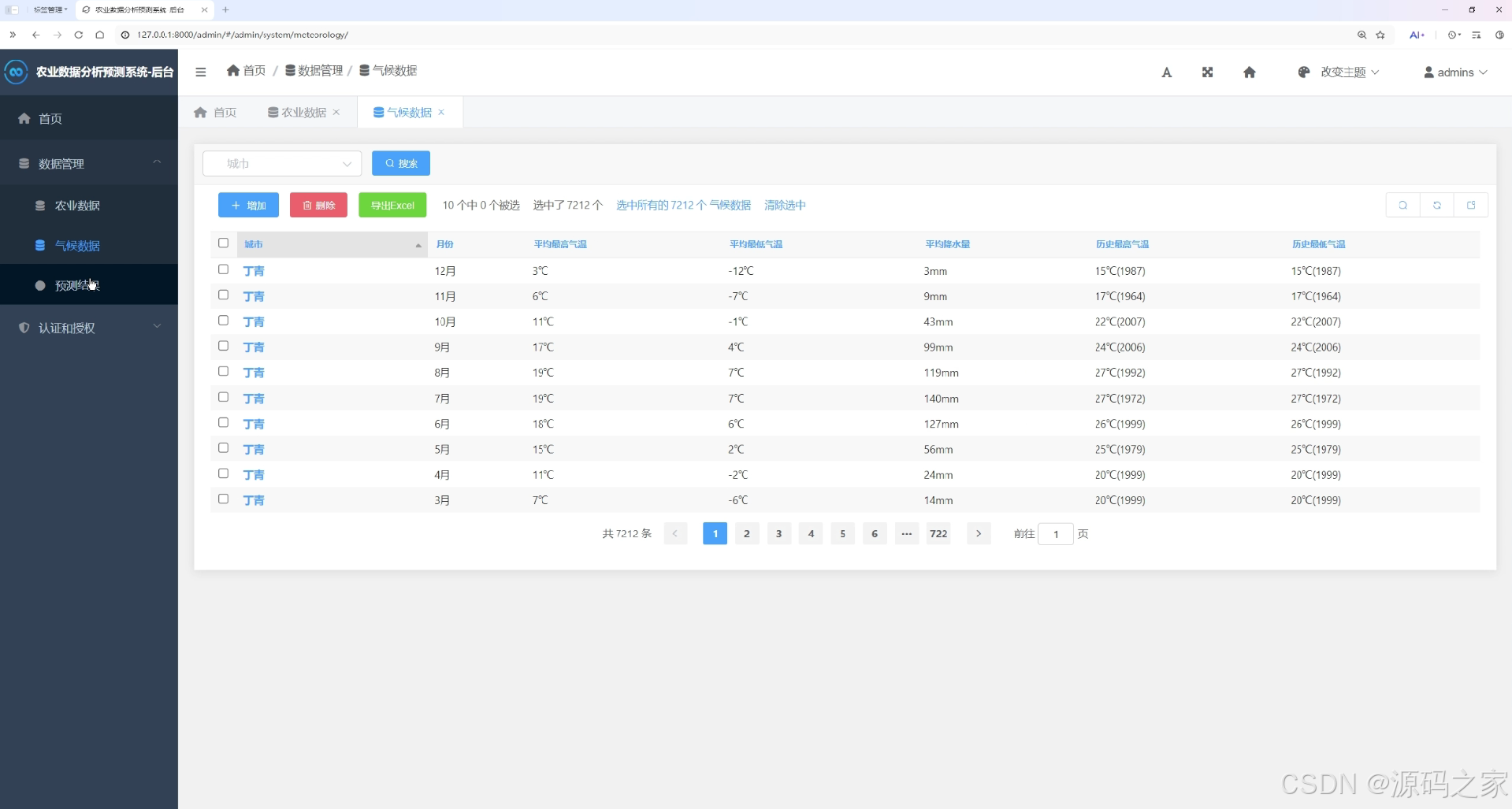Check the box for the 8月 row

[223, 371]
